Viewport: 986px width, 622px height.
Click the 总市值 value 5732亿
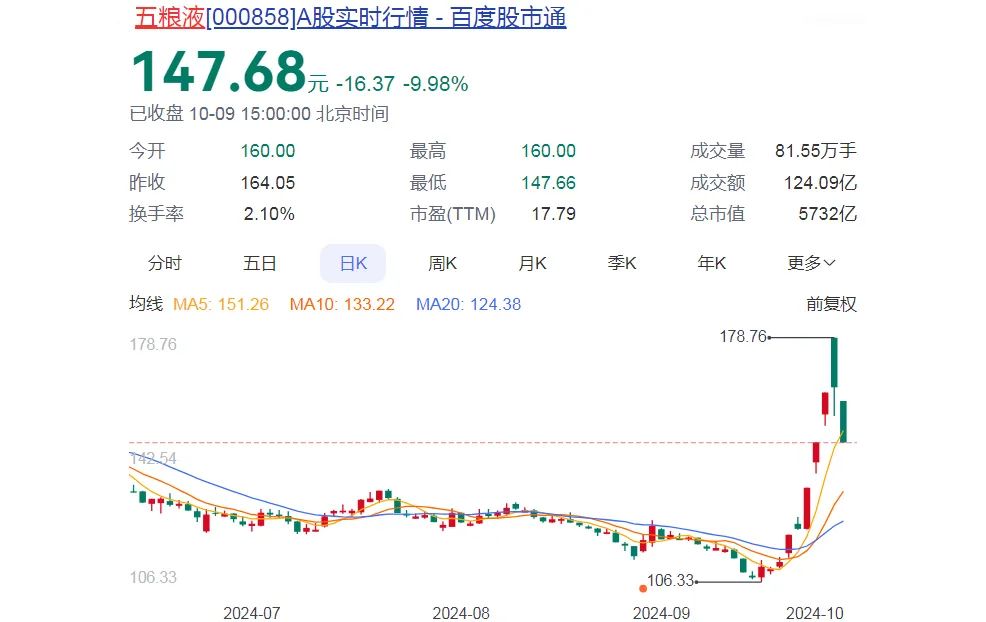click(x=828, y=214)
